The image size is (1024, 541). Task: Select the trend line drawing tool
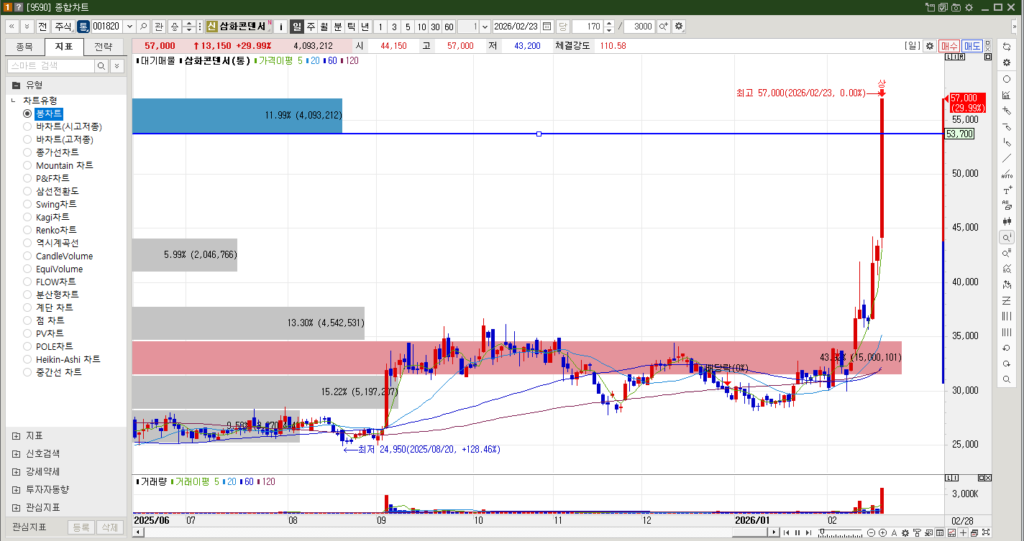coord(1006,158)
